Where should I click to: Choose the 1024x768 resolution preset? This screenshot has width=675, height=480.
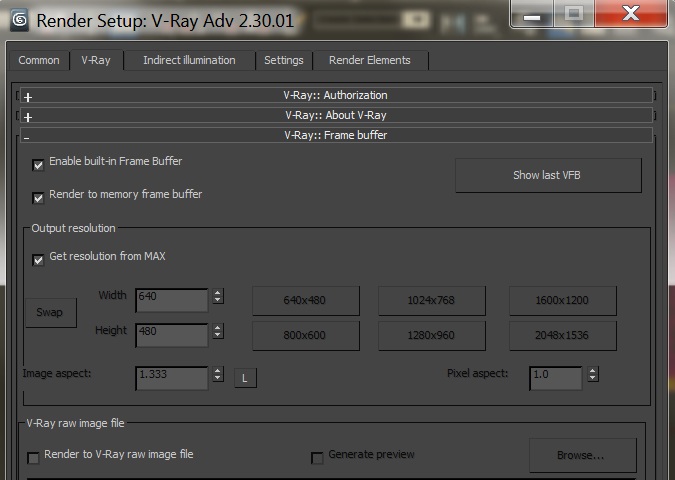click(432, 300)
